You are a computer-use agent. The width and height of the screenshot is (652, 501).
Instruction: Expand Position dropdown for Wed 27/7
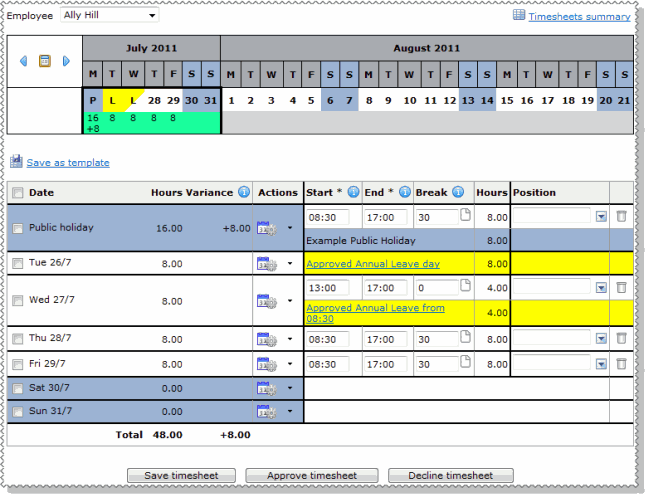601,288
